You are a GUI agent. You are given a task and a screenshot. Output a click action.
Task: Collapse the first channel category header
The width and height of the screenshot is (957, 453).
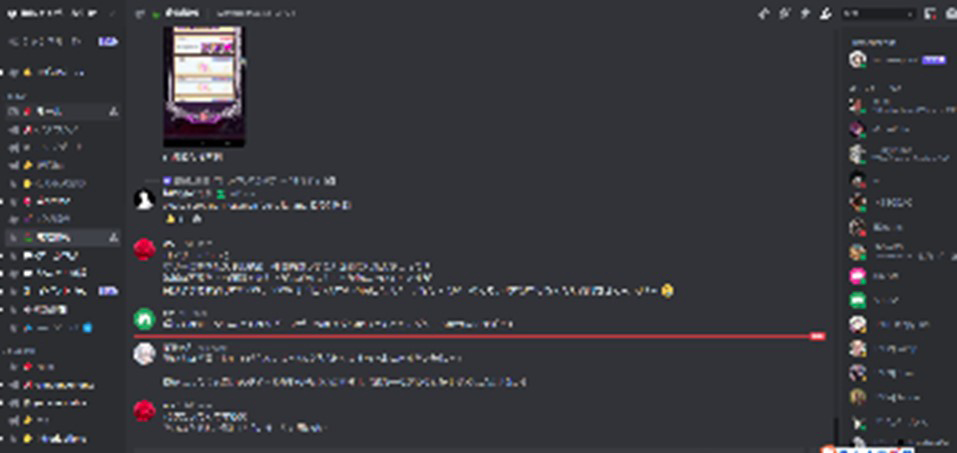pyautogui.click(x=17, y=96)
